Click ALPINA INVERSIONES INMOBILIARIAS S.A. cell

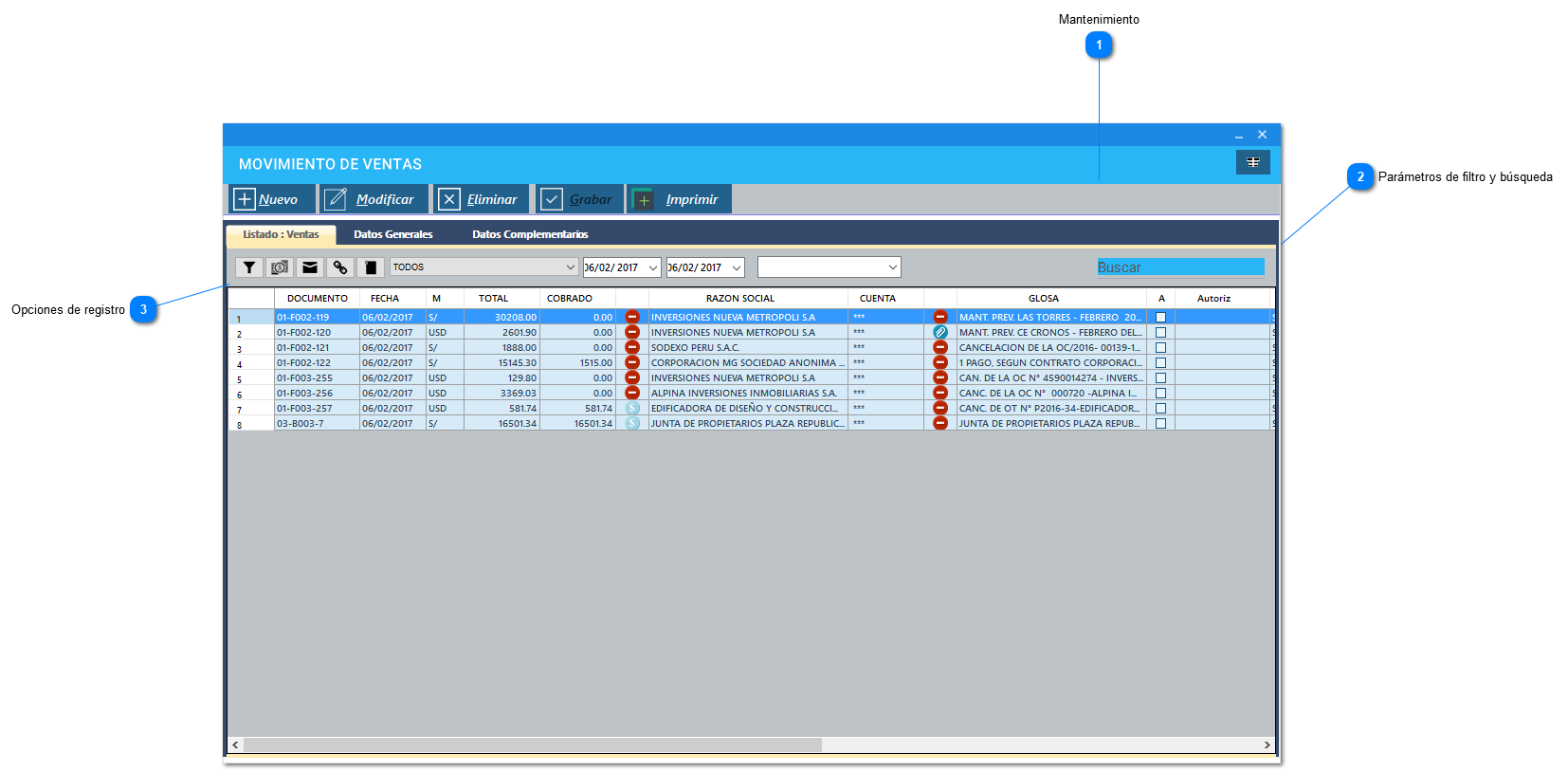748,393
